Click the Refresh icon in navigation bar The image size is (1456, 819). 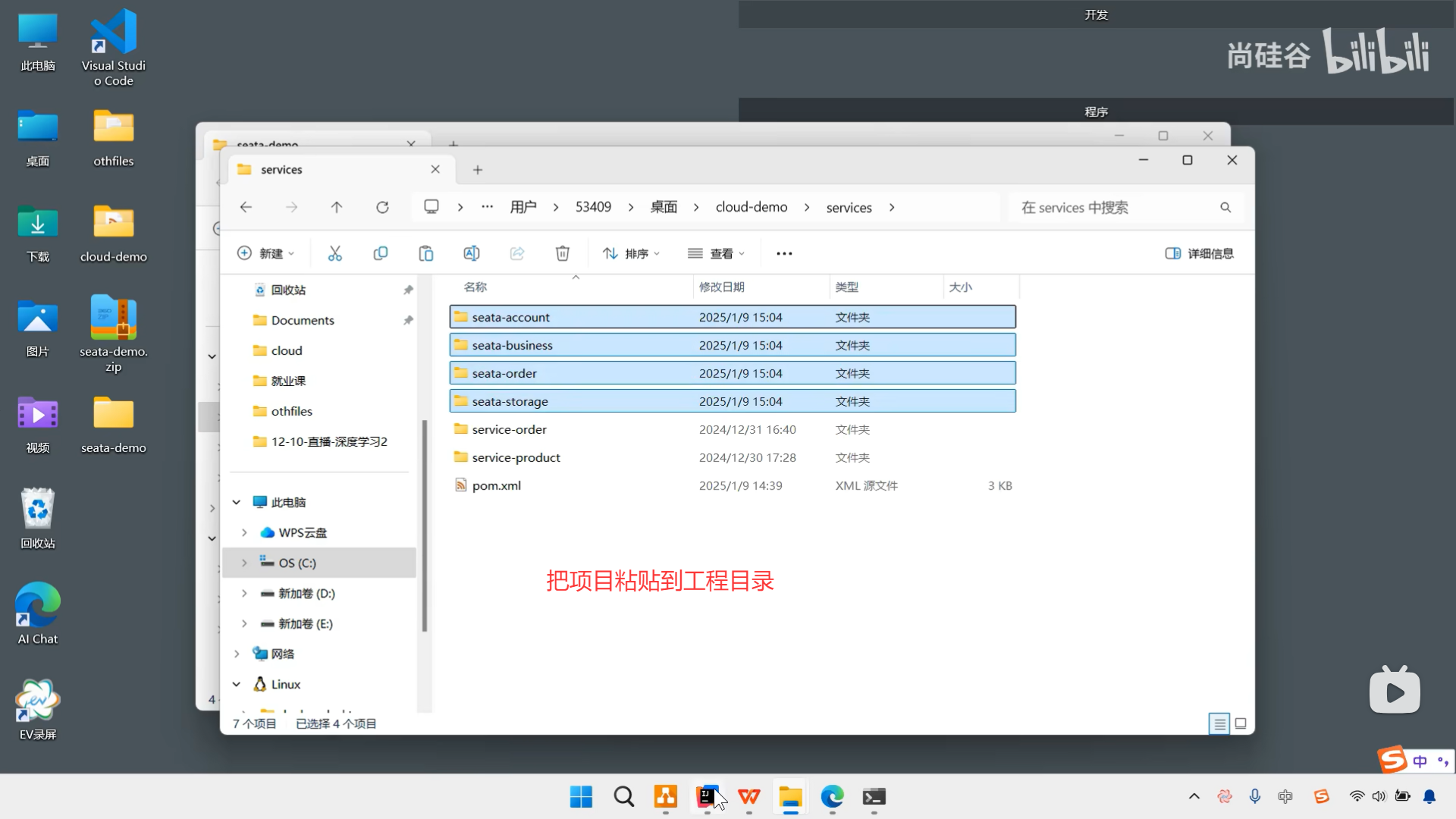pos(382,207)
